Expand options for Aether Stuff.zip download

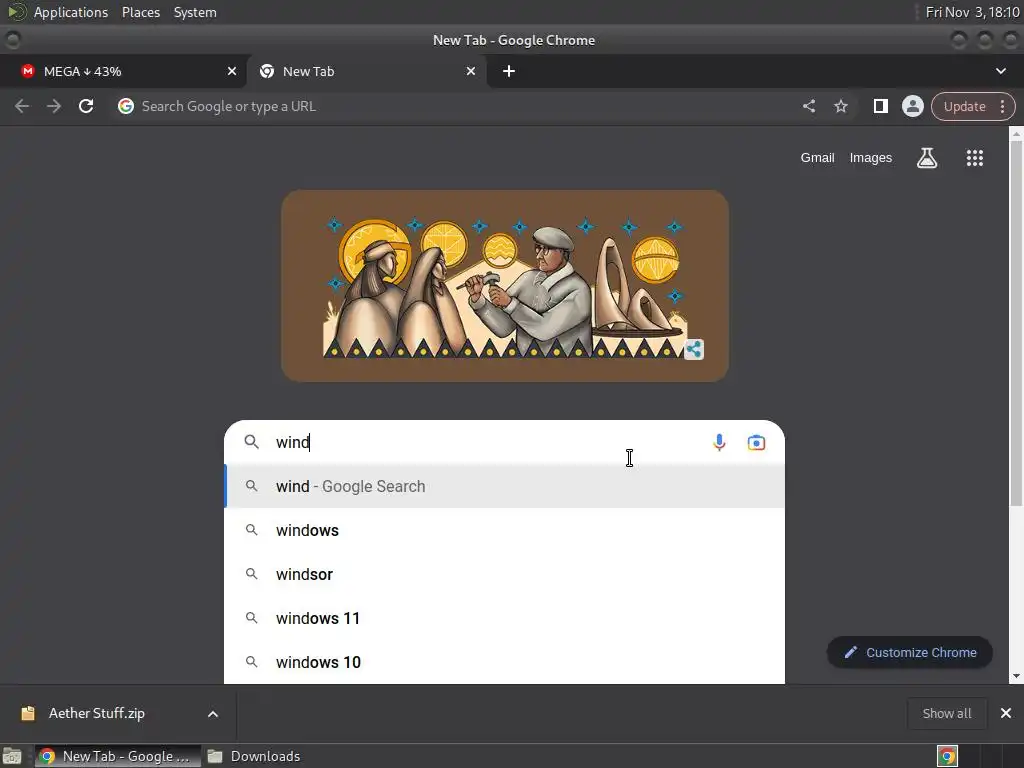[x=213, y=714]
